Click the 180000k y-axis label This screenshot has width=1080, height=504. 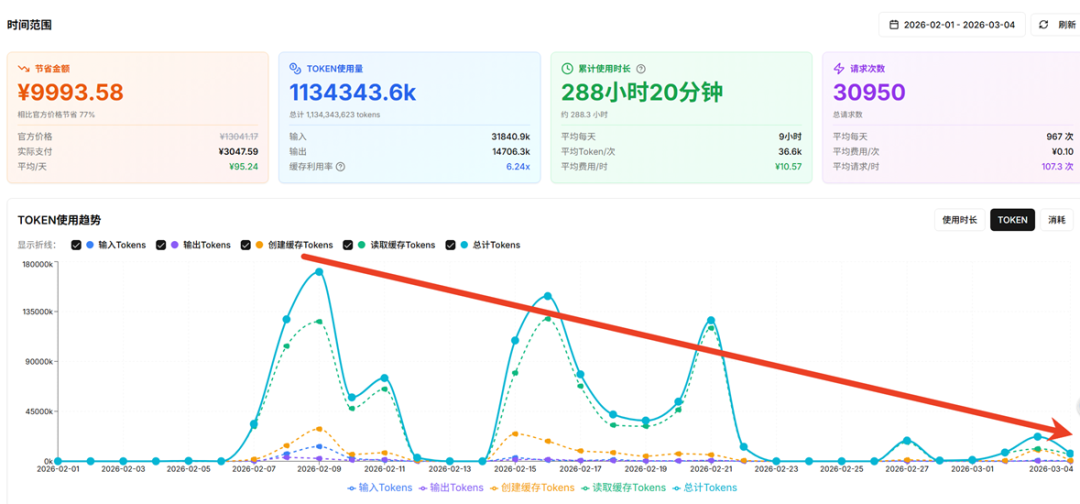pos(36,265)
